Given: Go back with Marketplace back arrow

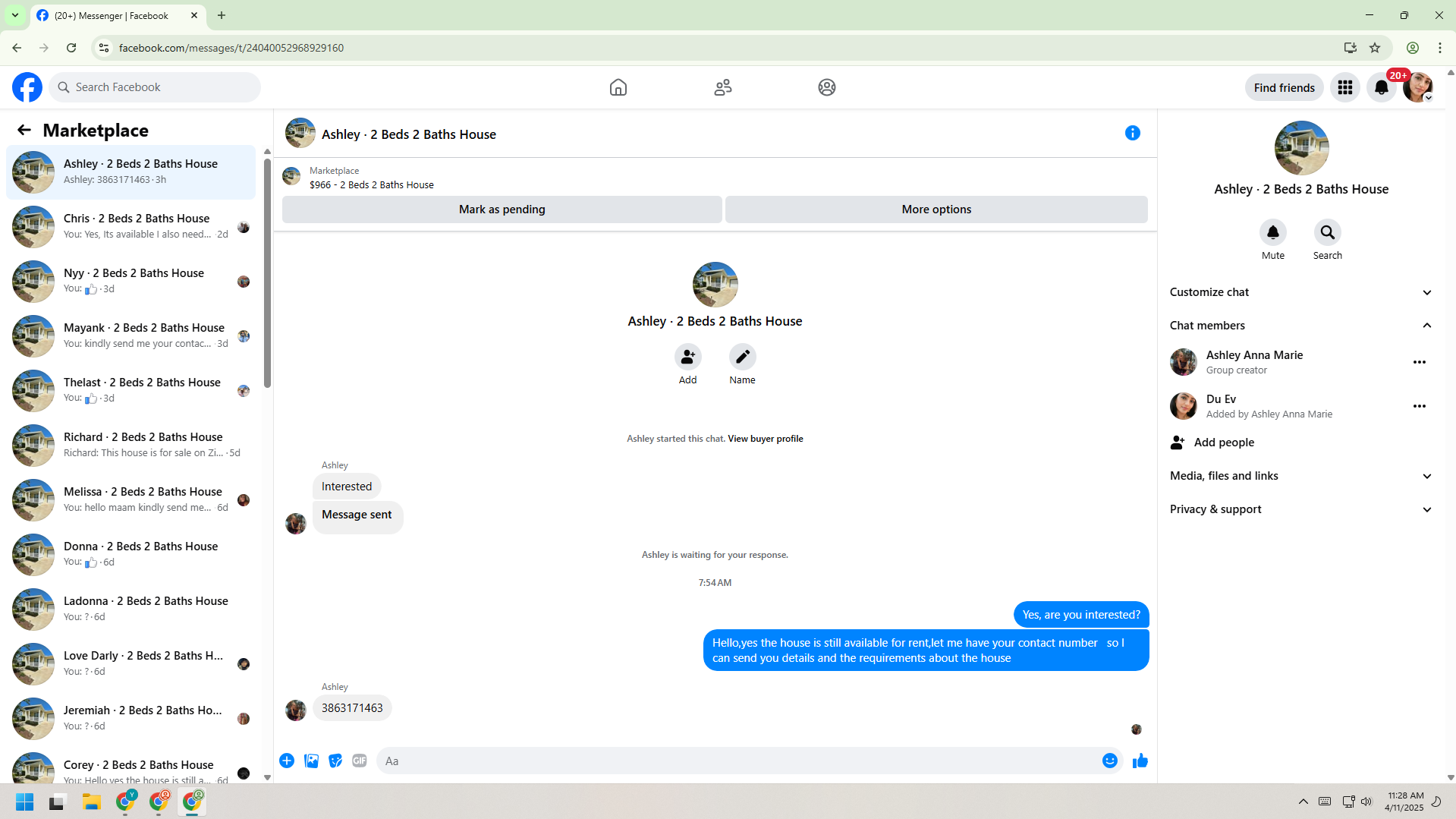Looking at the screenshot, I should click(24, 130).
